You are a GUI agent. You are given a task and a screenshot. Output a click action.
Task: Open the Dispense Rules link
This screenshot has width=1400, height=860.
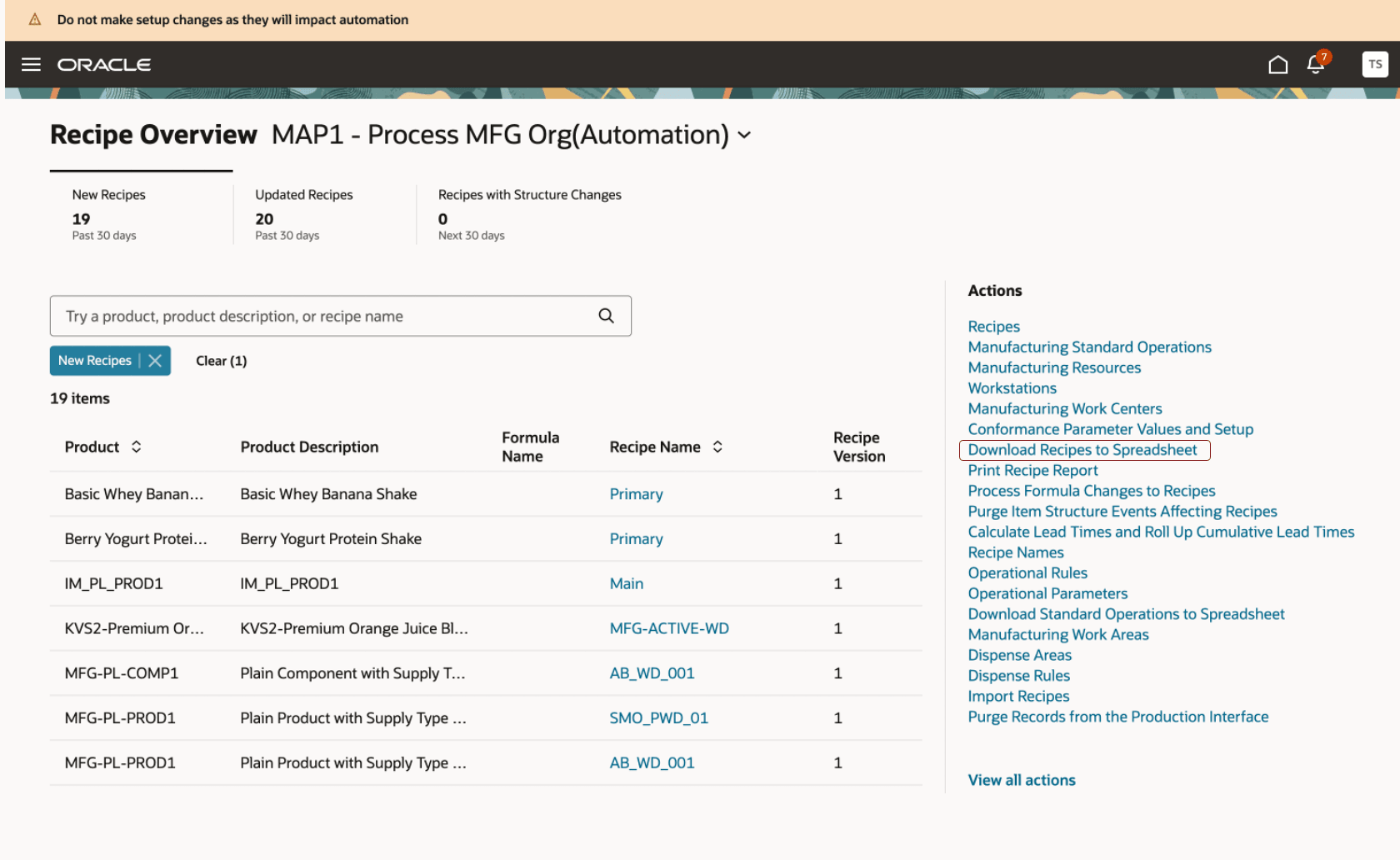(x=1018, y=676)
